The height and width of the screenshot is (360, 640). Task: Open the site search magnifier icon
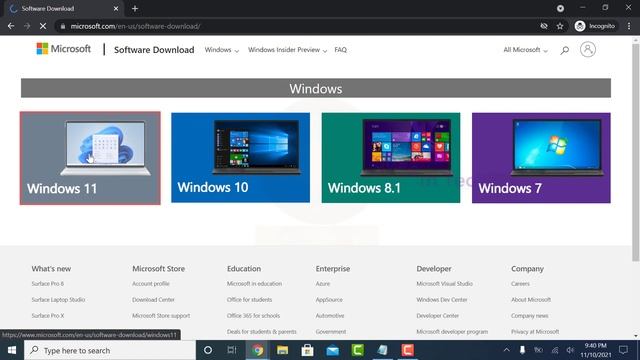tap(564, 50)
